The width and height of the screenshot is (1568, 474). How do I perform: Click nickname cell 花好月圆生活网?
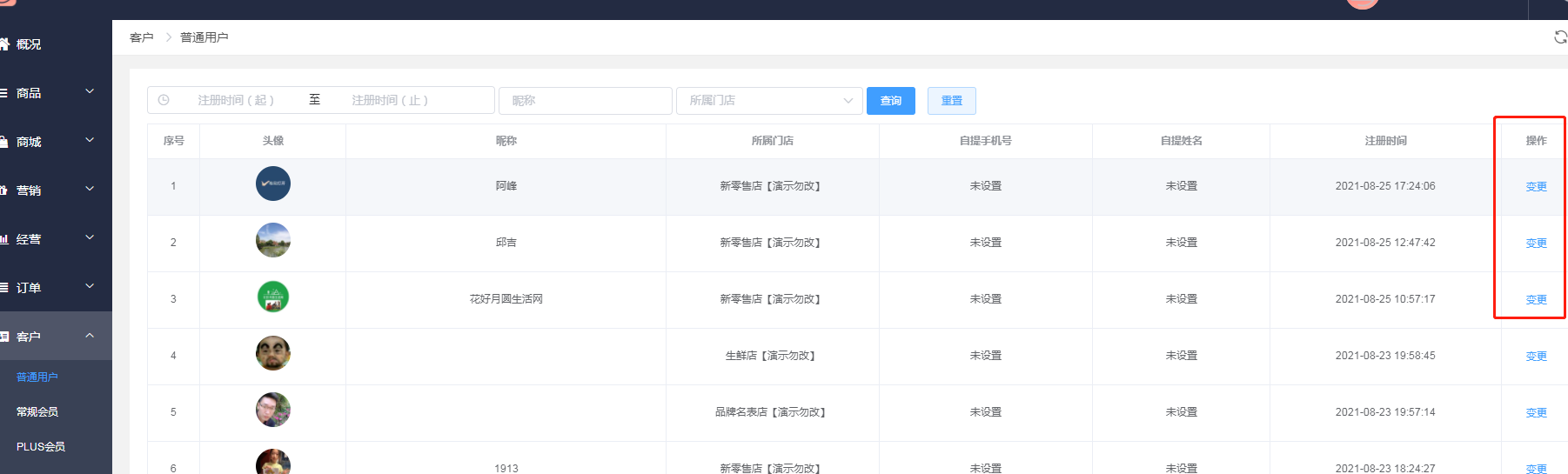coord(506,299)
